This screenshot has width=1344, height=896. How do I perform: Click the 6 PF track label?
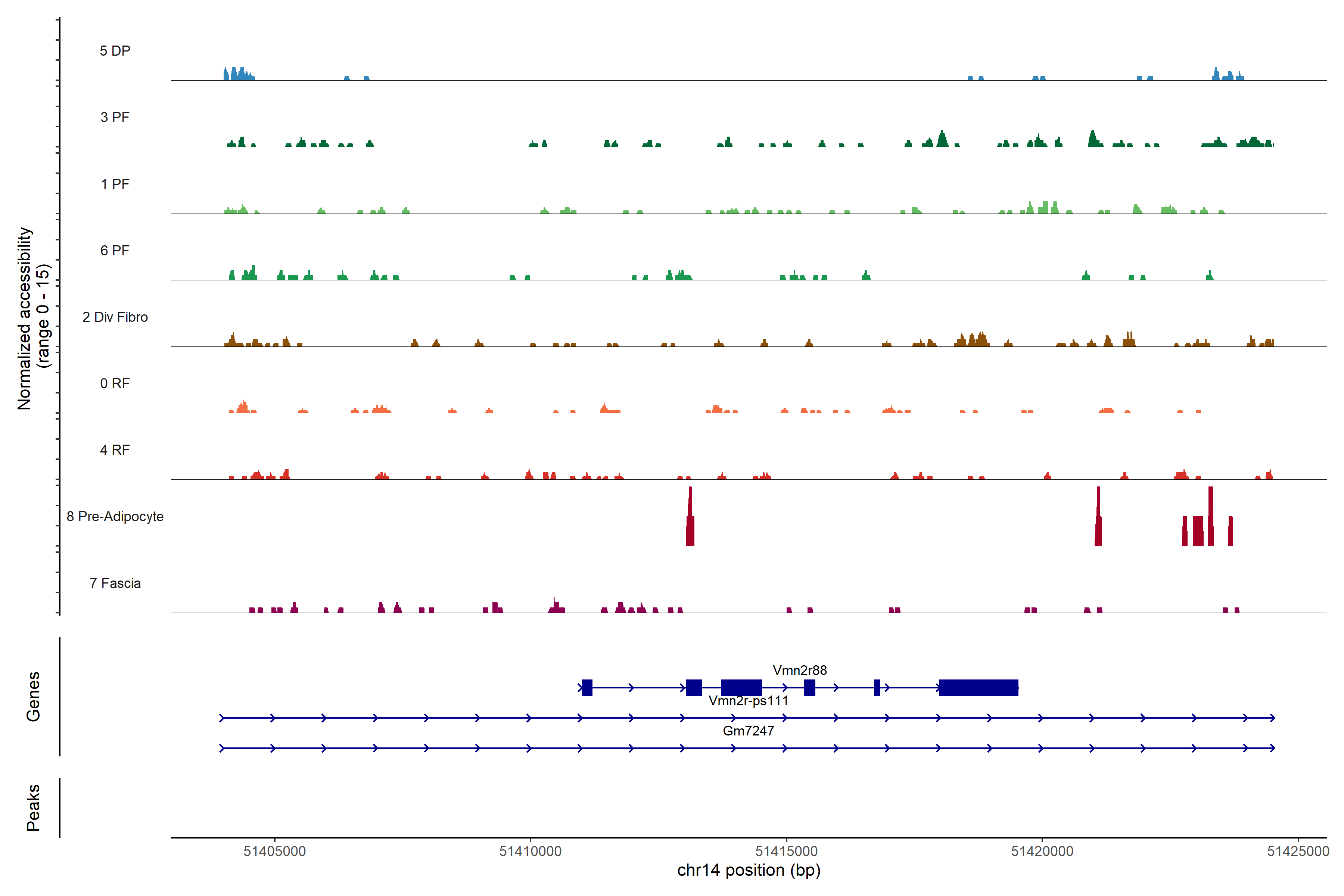pyautogui.click(x=115, y=250)
